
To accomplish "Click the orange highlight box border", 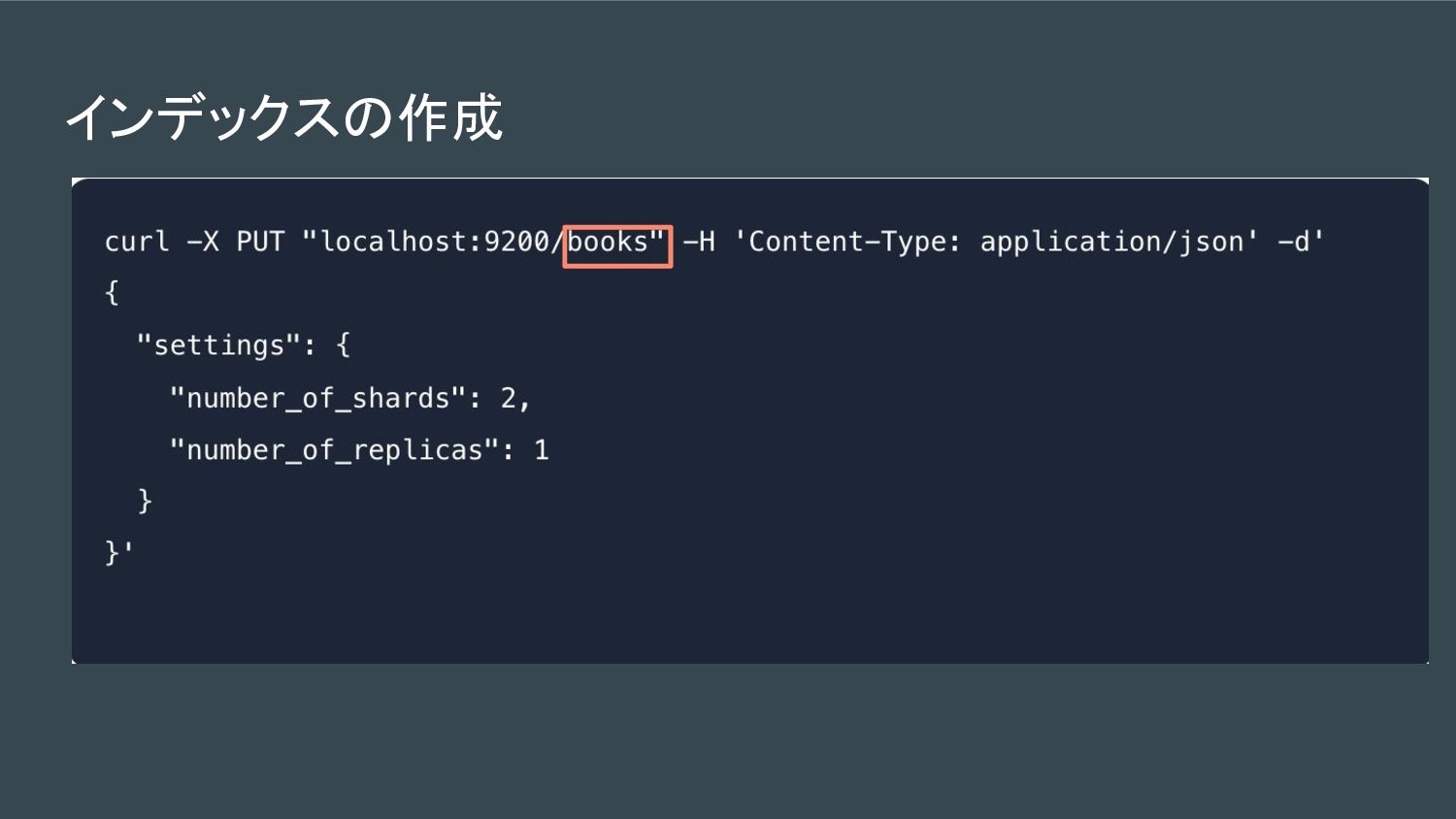I will pos(617,266).
